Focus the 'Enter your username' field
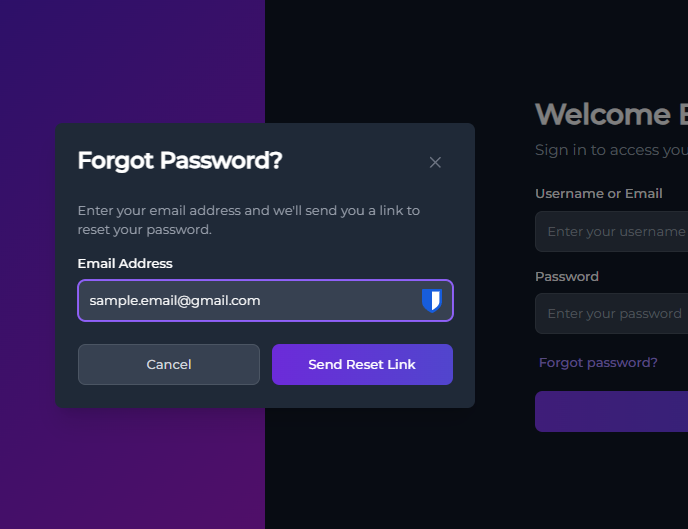Image resolution: width=688 pixels, height=529 pixels. 614,232
